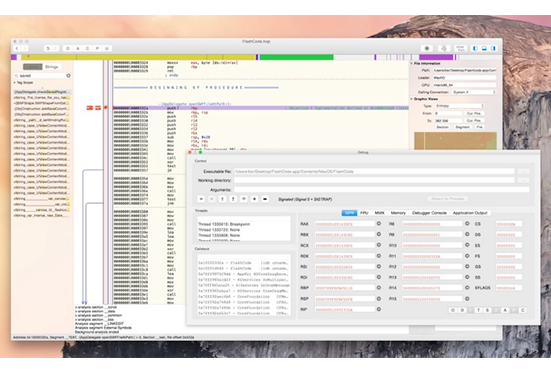
Task: Toggle the bottom log panel
Action: tap(484, 48)
